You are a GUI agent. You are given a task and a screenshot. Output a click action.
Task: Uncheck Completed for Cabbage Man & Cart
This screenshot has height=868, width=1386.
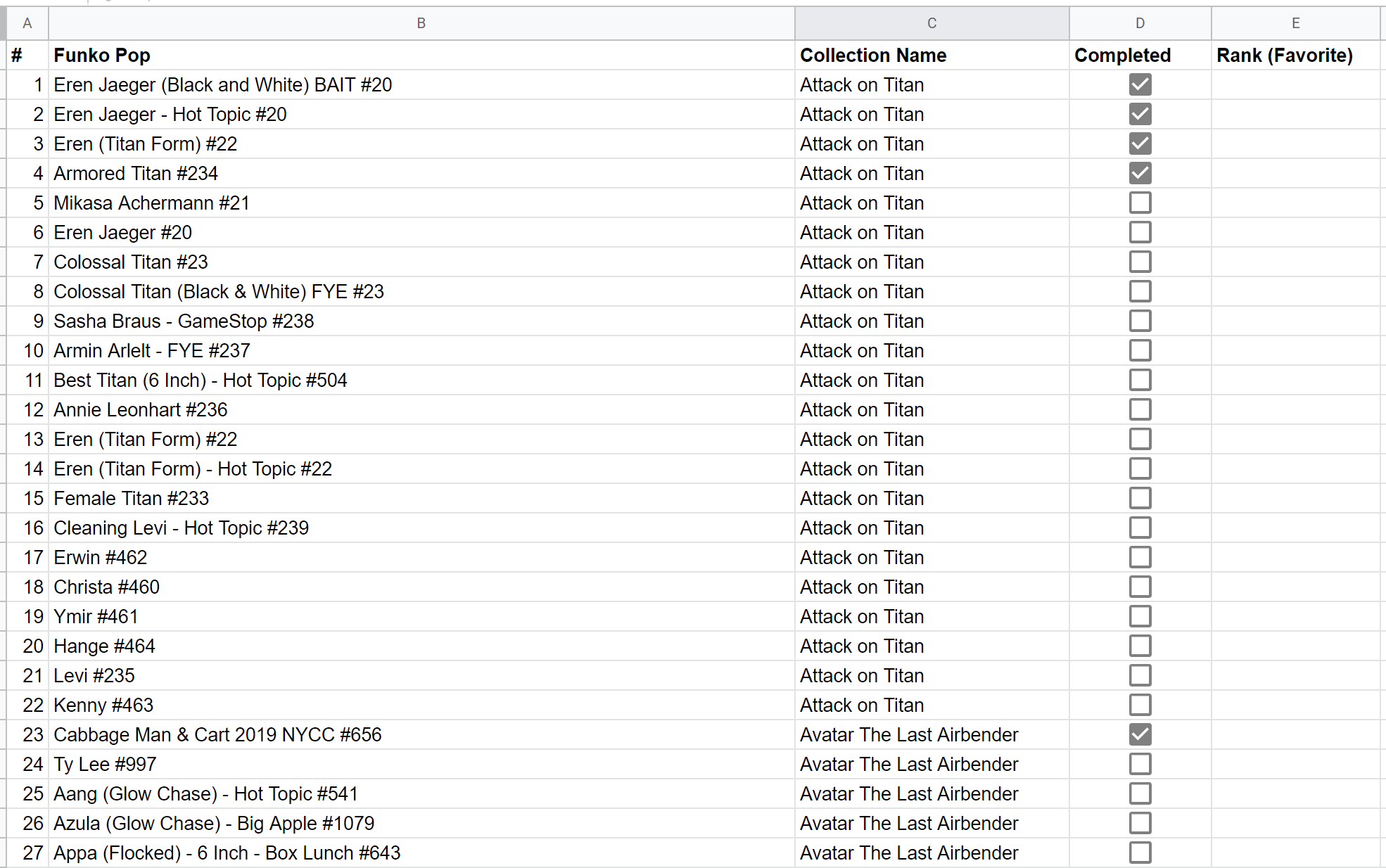point(1140,734)
